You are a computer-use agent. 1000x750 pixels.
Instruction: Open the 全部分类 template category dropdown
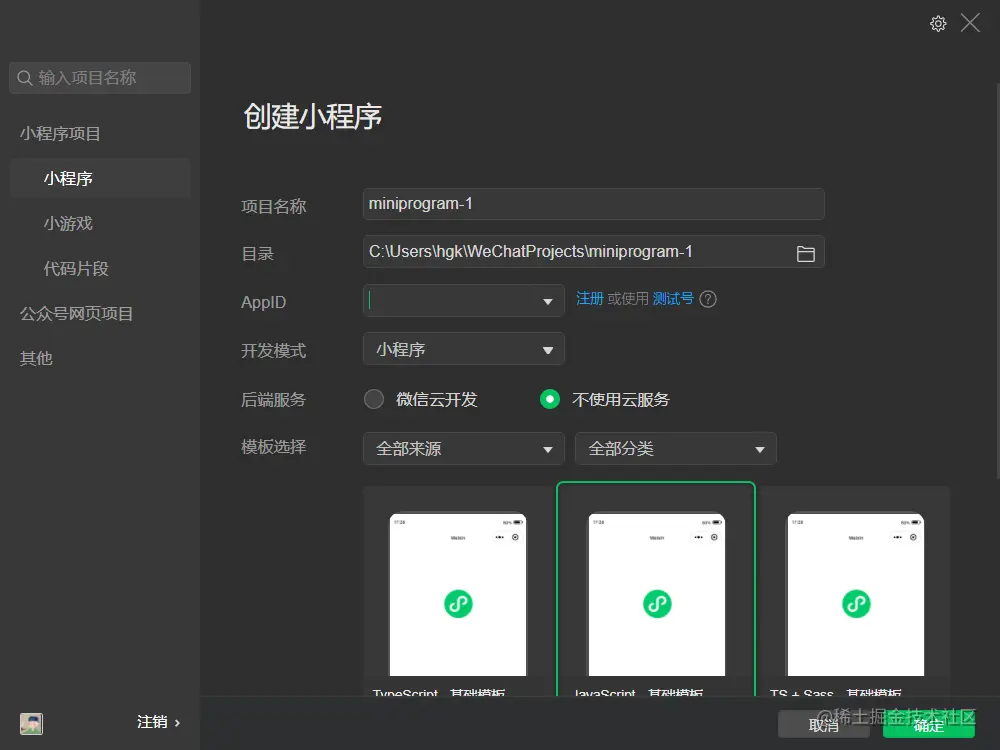tap(675, 448)
